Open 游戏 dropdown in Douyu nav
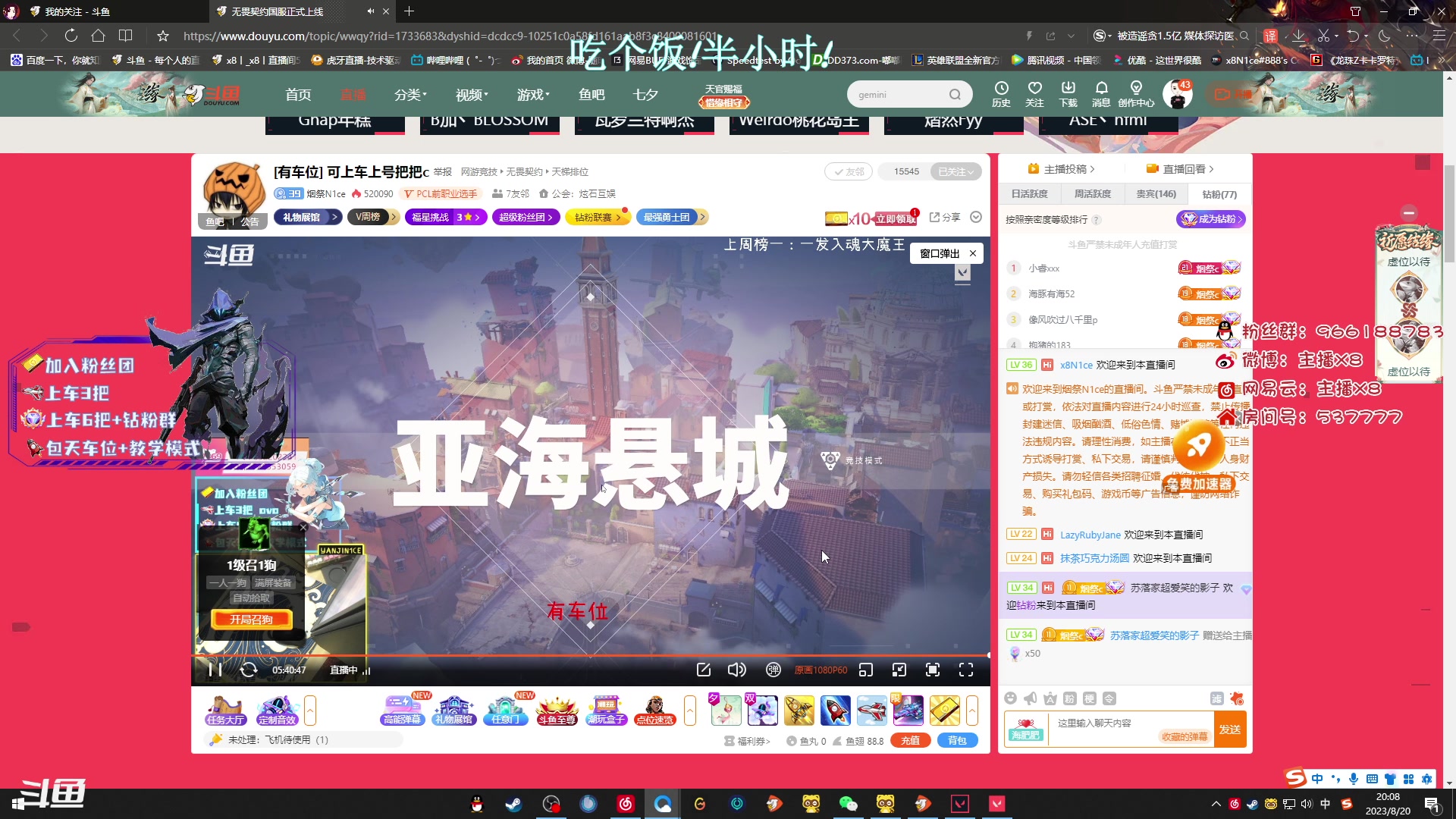Screen dimensions: 1456x819 [x=533, y=95]
